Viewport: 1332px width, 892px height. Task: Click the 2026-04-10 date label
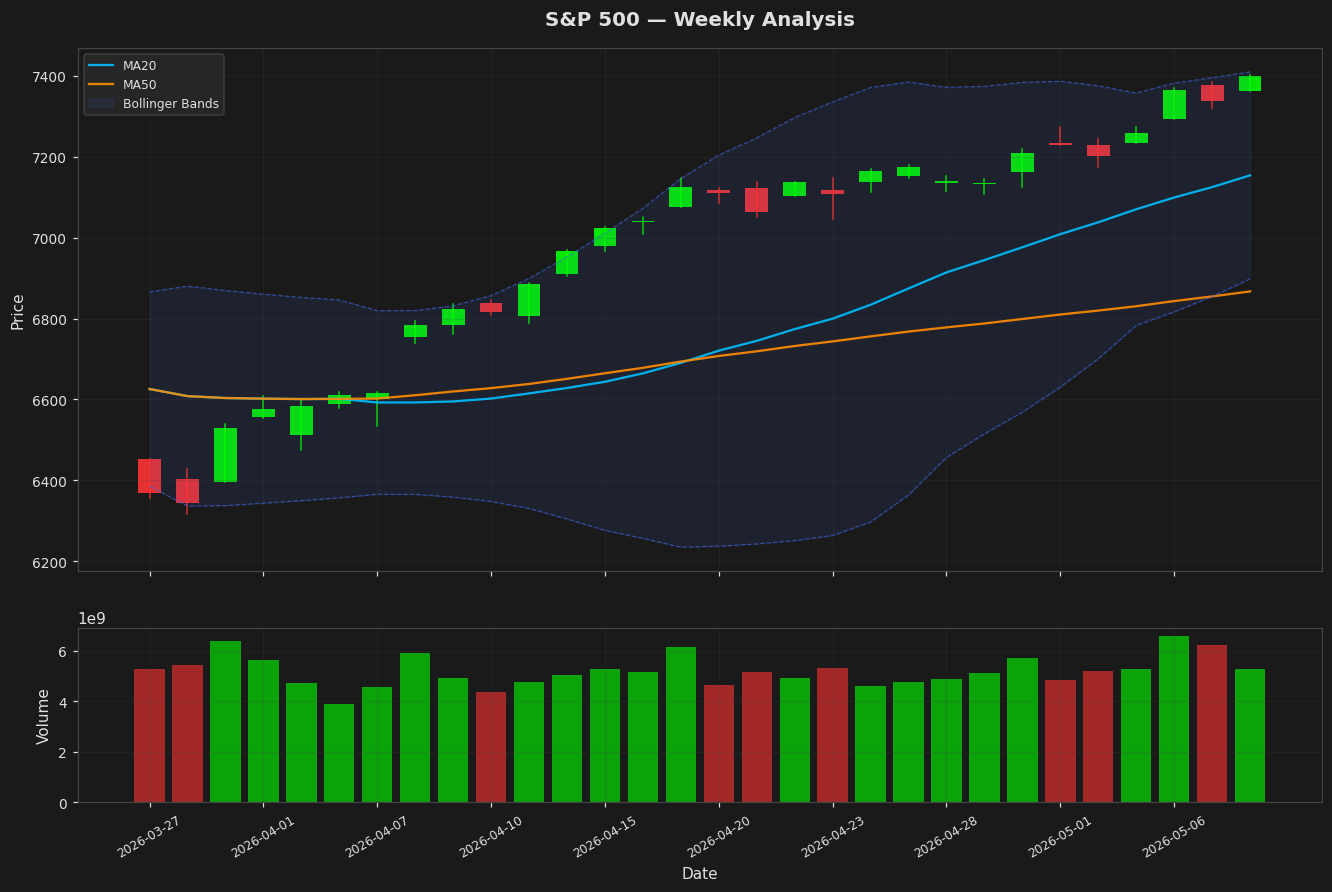491,837
